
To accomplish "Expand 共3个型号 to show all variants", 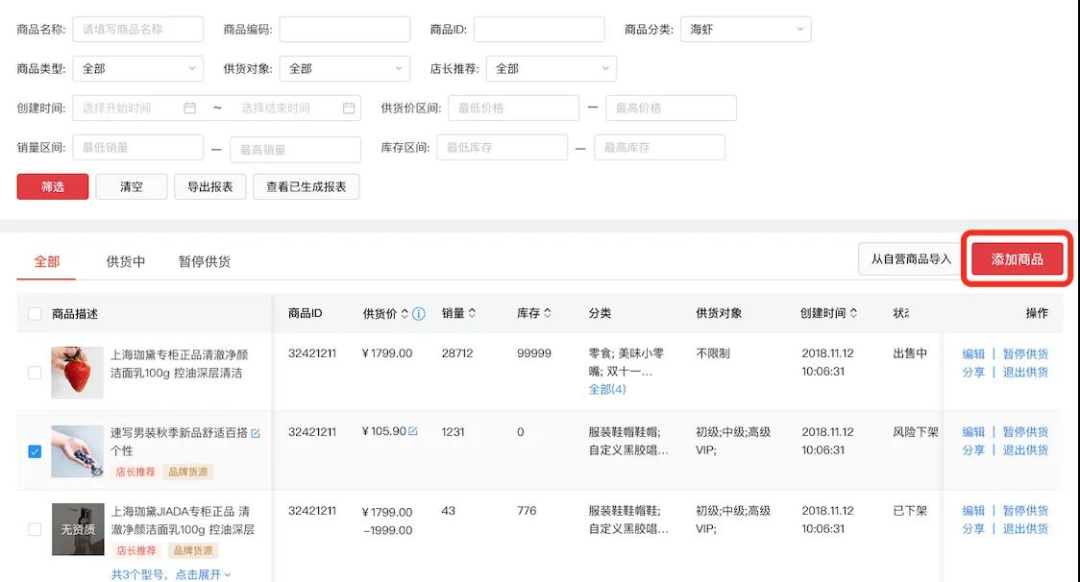I will tap(170, 574).
